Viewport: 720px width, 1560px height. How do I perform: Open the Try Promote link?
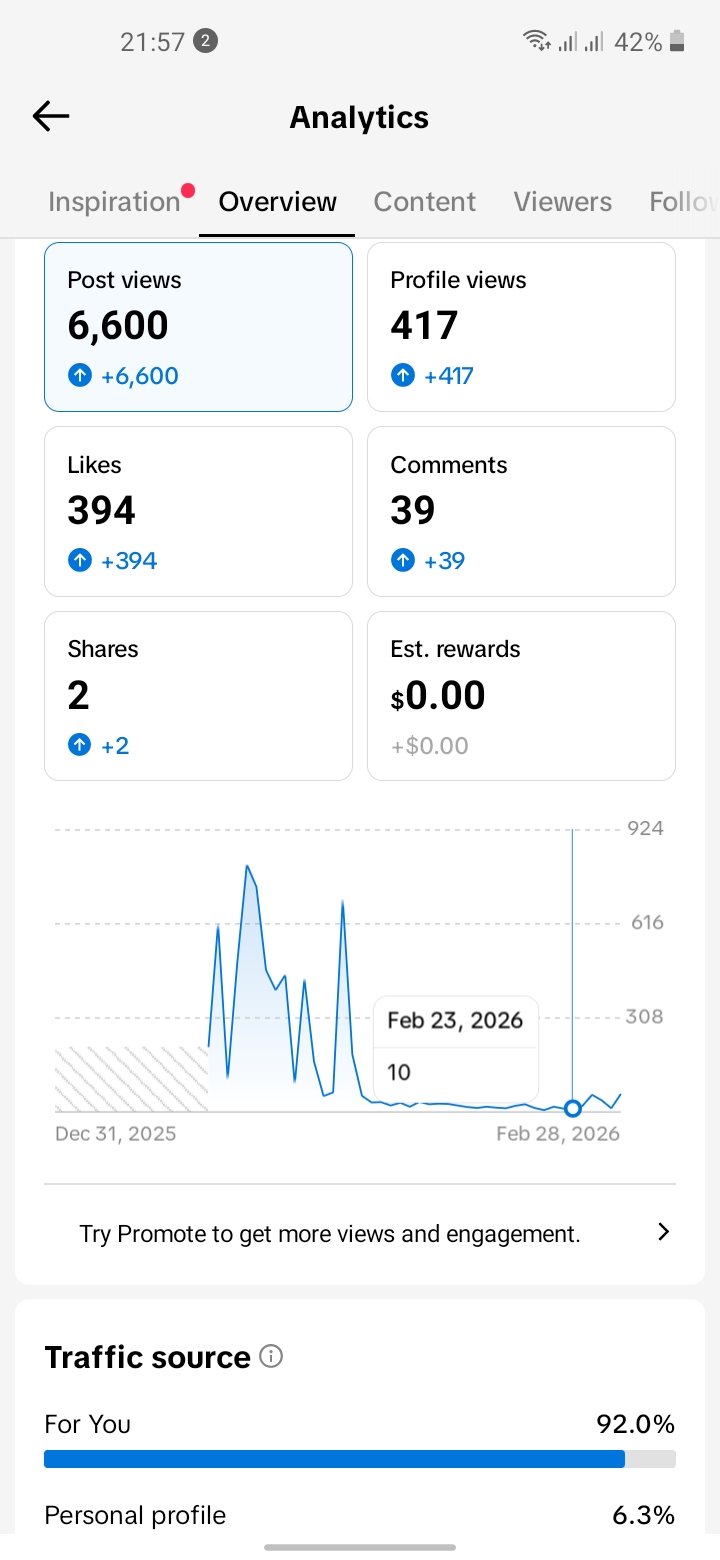click(x=330, y=1234)
